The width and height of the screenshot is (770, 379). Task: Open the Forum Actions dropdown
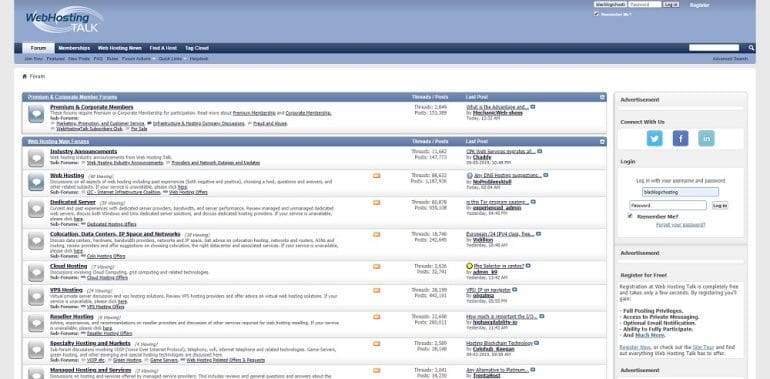coord(137,59)
